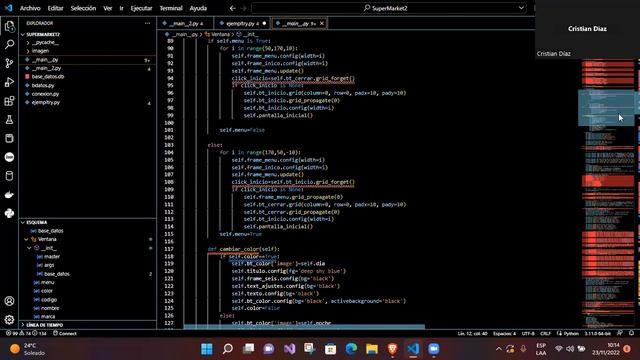
Task: Collapse the ESQUEMA outline section
Action: (x=37, y=222)
